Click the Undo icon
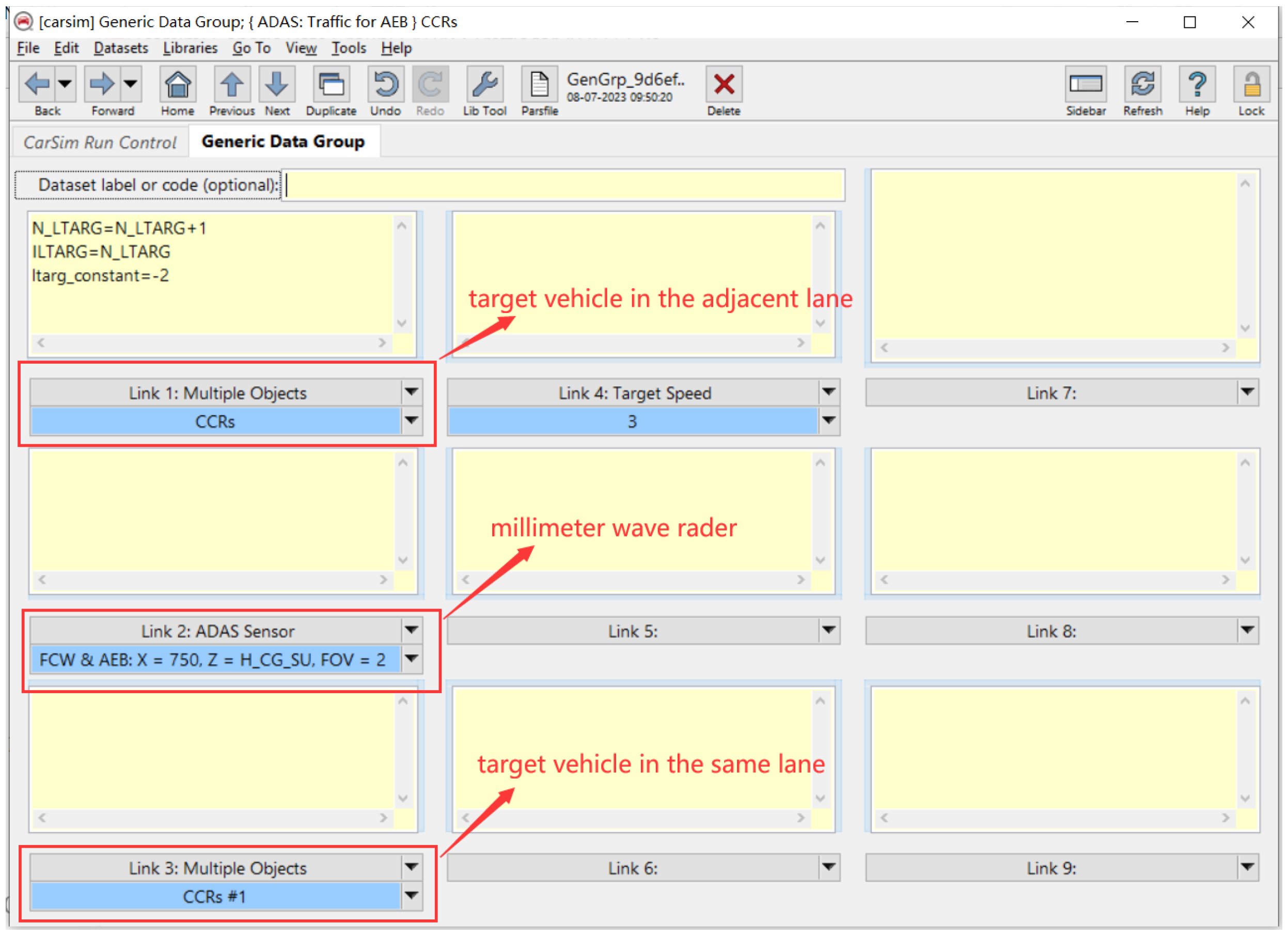Image resolution: width=1288 pixels, height=937 pixels. (x=385, y=85)
